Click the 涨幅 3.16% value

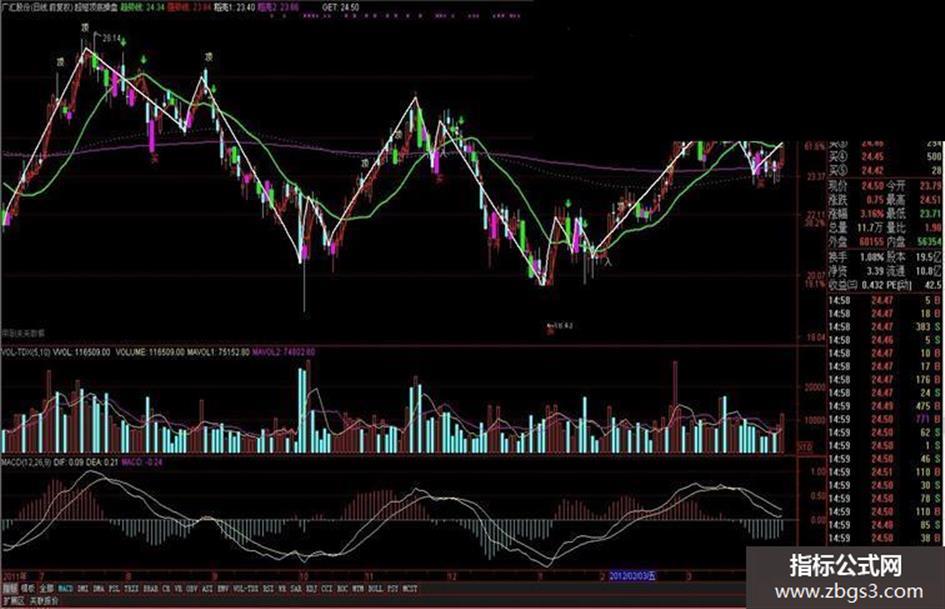(872, 214)
